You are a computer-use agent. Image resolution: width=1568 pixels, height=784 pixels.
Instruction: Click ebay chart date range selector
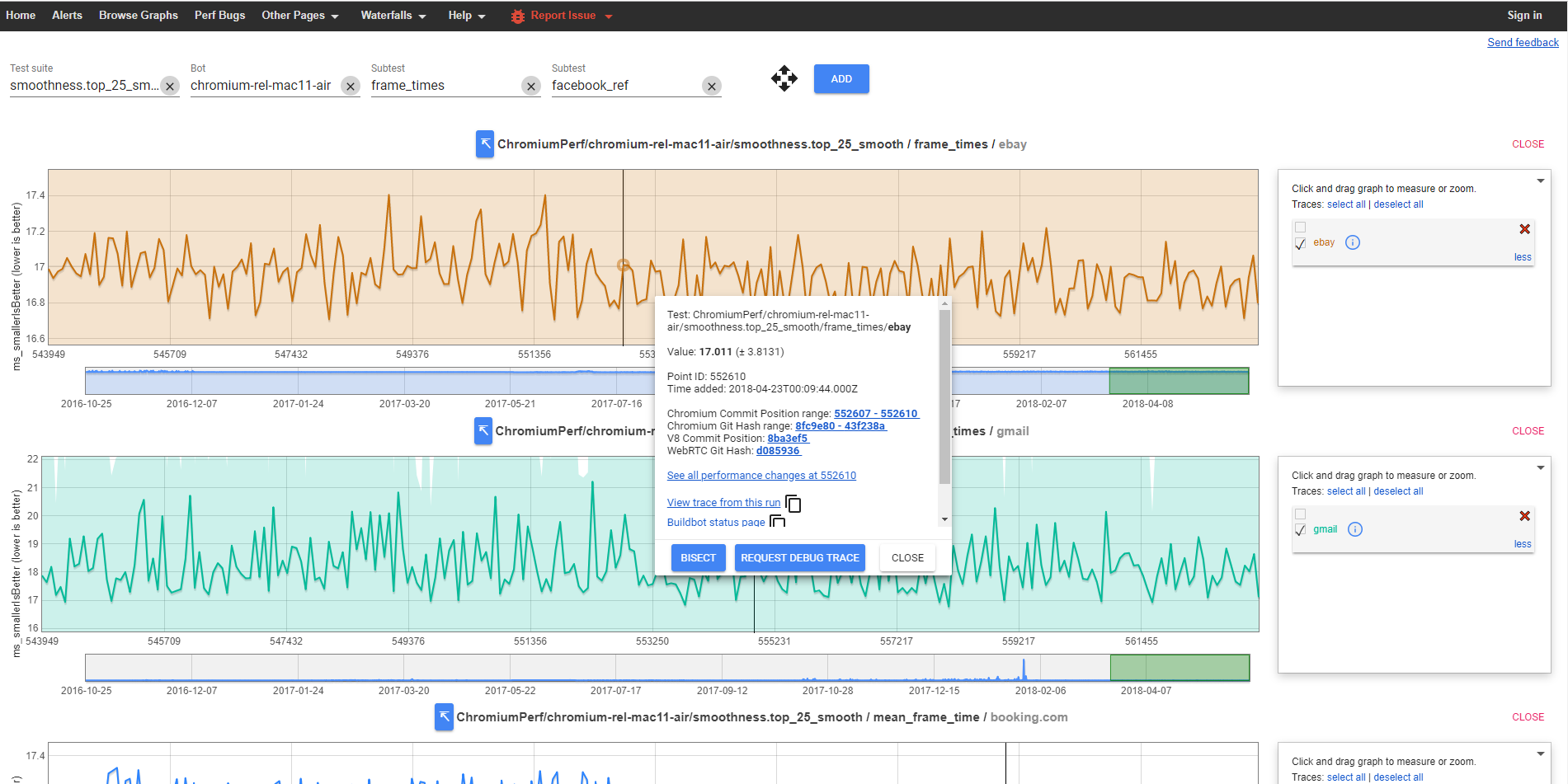1179,381
